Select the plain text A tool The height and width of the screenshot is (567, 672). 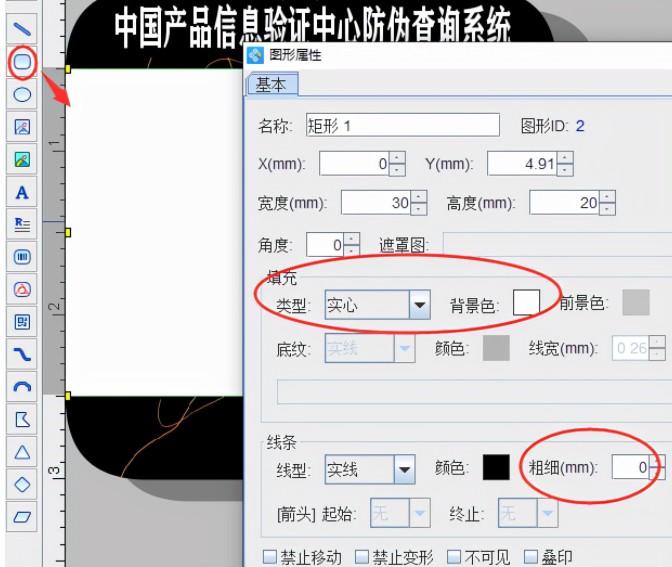[22, 192]
